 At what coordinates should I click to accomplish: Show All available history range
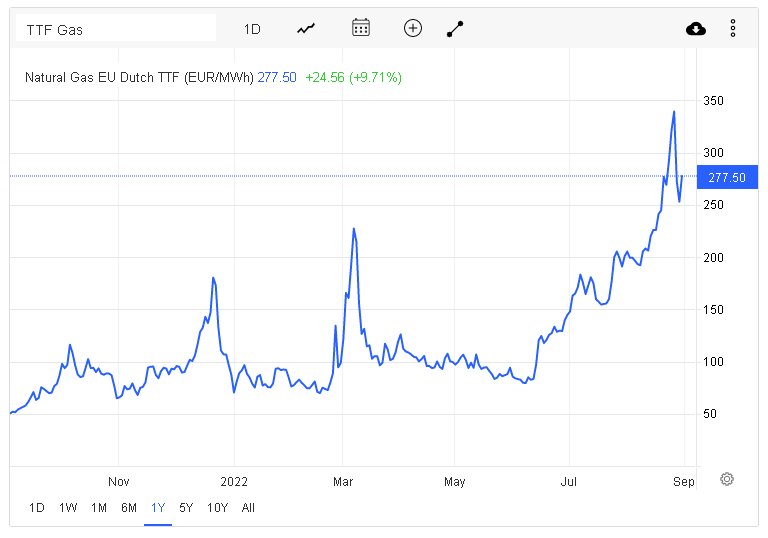click(x=248, y=508)
